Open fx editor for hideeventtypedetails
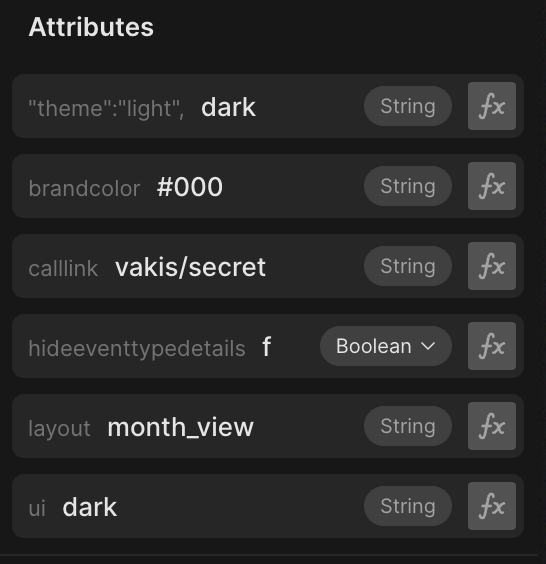546x564 pixels. [x=492, y=346]
